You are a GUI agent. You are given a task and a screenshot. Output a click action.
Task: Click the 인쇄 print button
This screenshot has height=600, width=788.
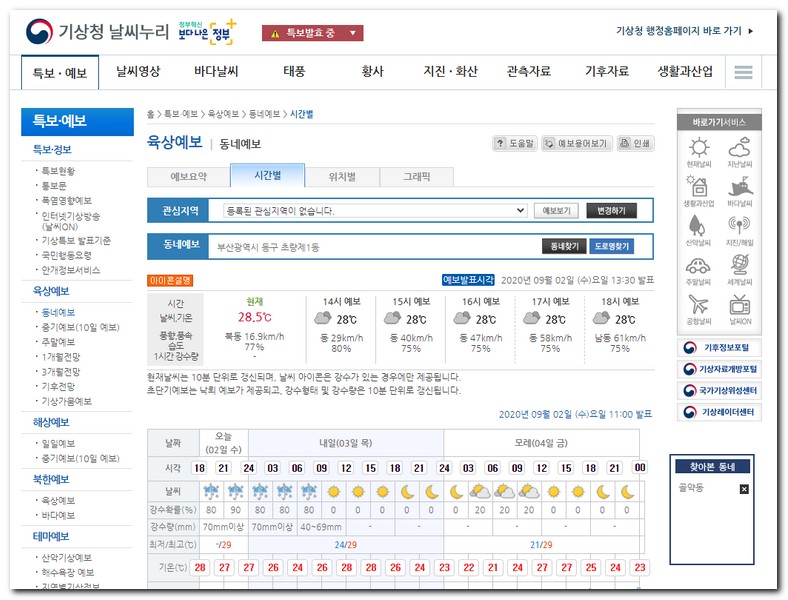pyautogui.click(x=636, y=144)
